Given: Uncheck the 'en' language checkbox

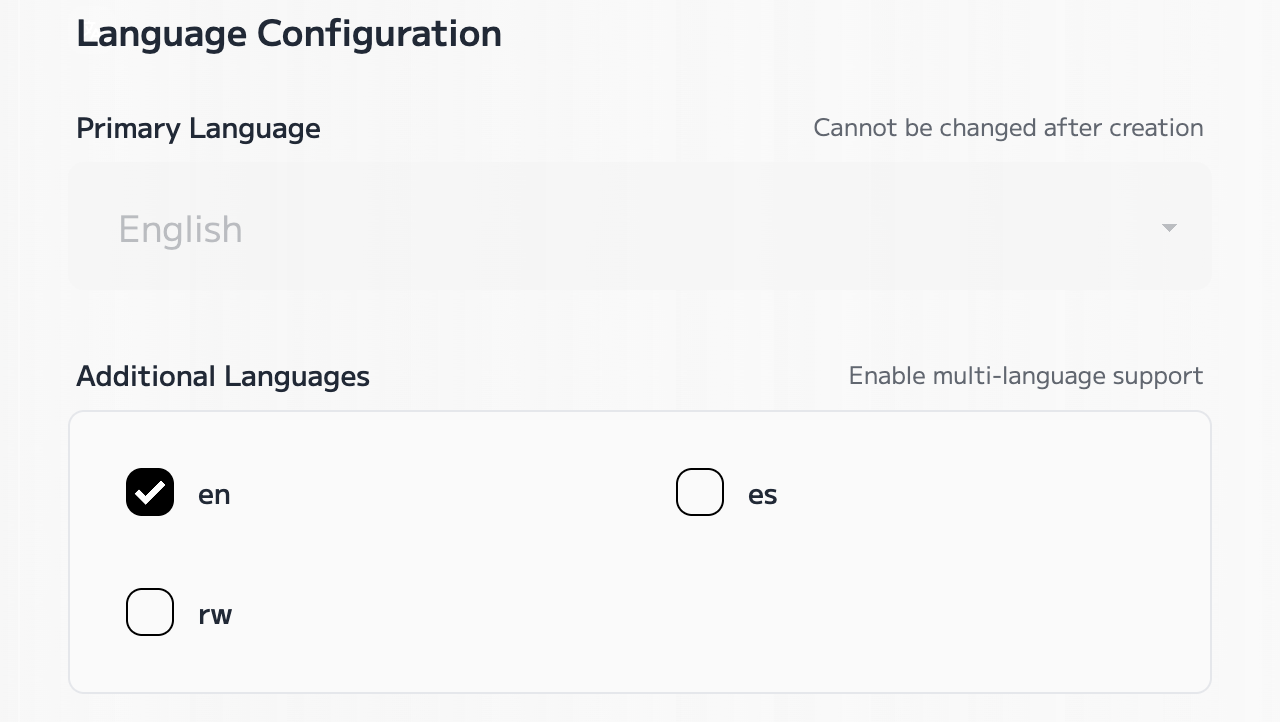Looking at the screenshot, I should pyautogui.click(x=150, y=492).
